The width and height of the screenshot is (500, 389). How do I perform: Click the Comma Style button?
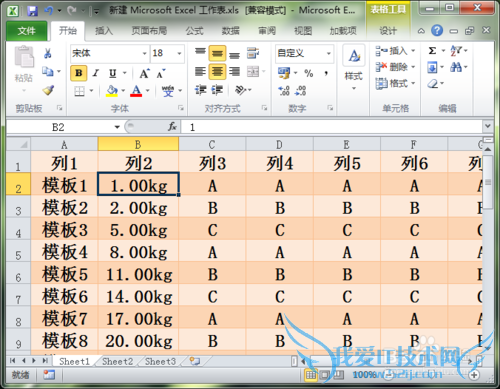tap(326, 73)
